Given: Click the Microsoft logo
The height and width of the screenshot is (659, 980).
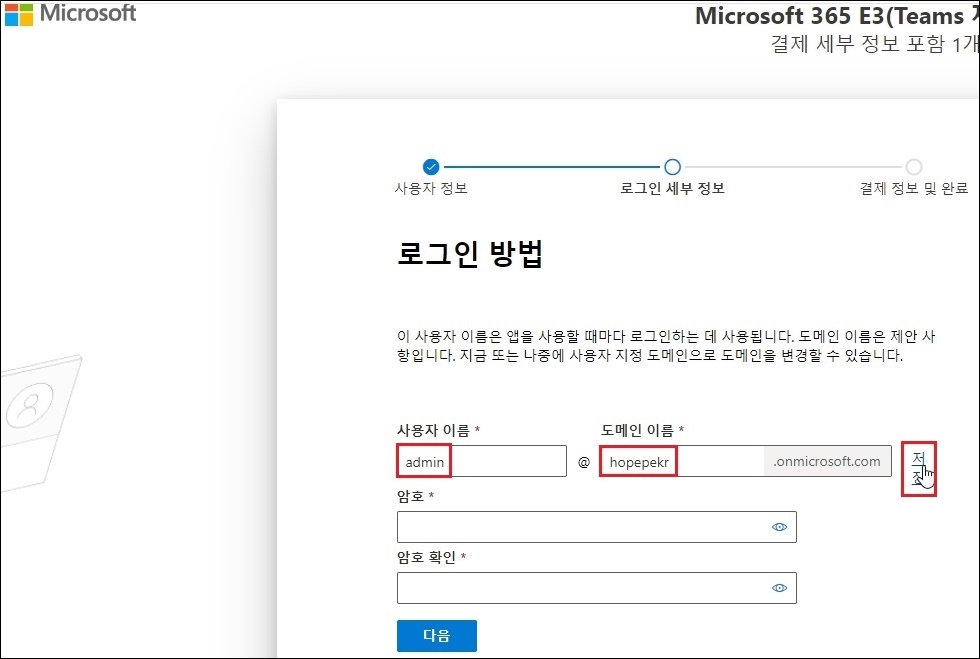Looking at the screenshot, I should 70,13.
